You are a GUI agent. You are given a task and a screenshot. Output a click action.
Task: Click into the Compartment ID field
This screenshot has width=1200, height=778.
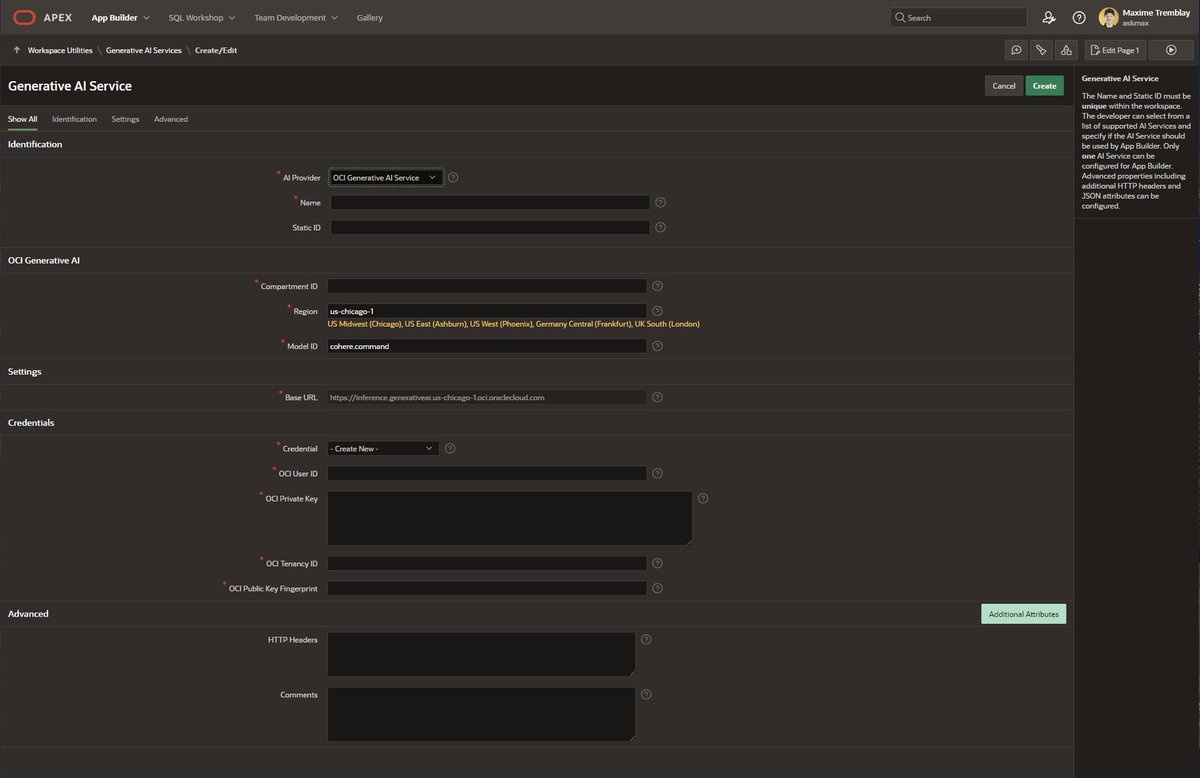click(487, 286)
